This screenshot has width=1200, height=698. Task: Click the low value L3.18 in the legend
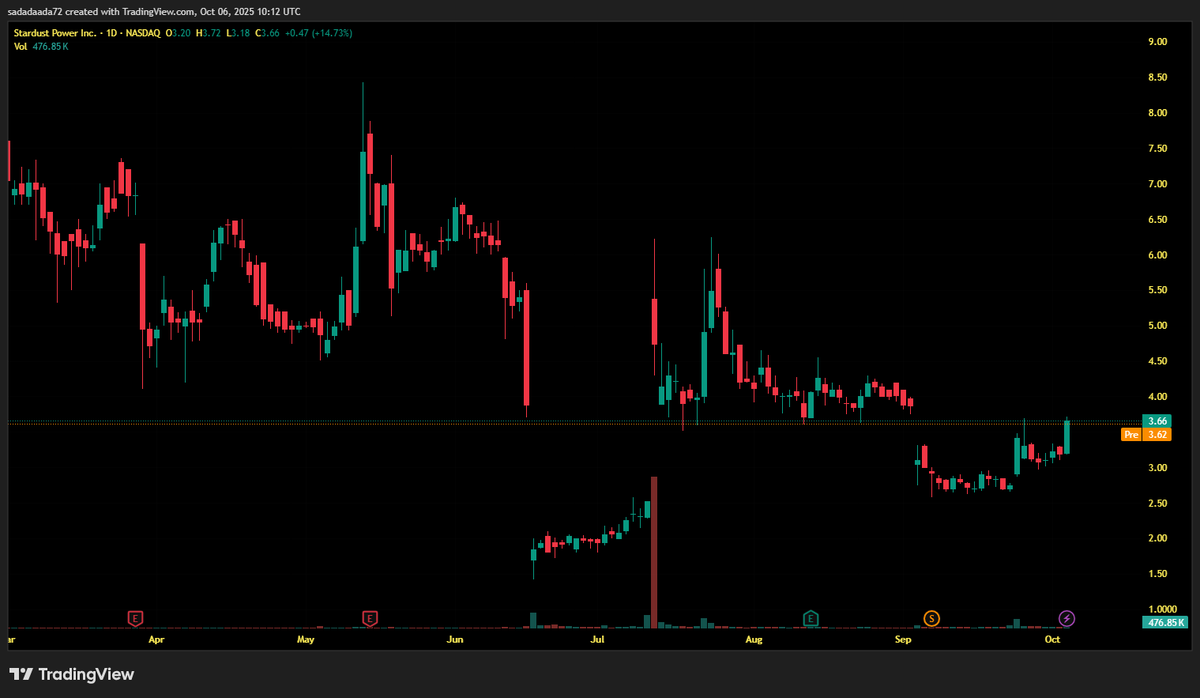pyautogui.click(x=237, y=33)
